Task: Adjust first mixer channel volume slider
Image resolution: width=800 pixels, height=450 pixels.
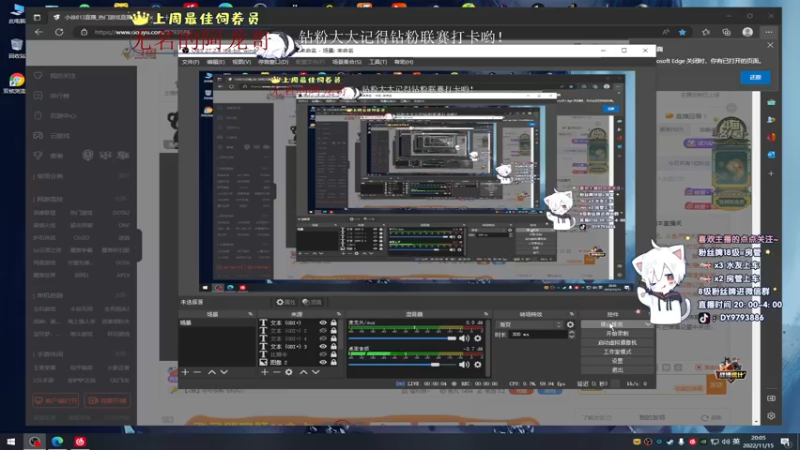Action: tap(402, 338)
